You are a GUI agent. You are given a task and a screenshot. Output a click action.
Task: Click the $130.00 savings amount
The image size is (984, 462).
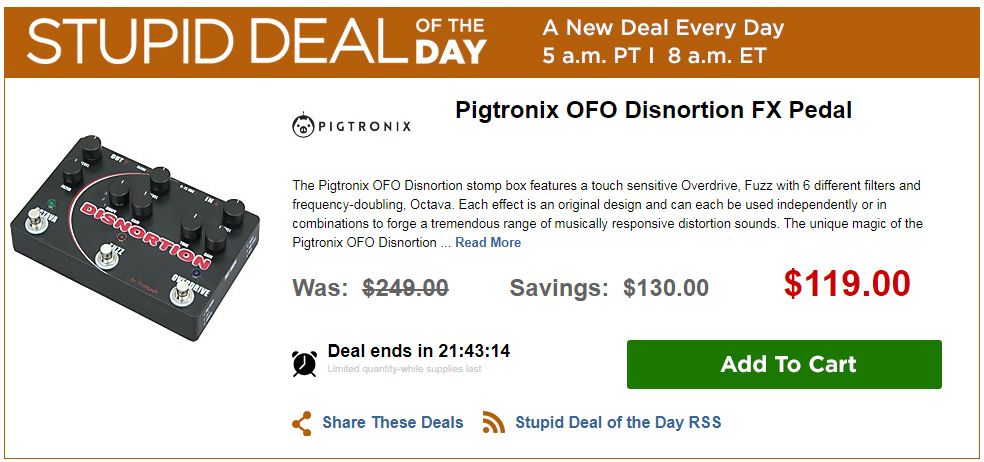pyautogui.click(x=665, y=288)
